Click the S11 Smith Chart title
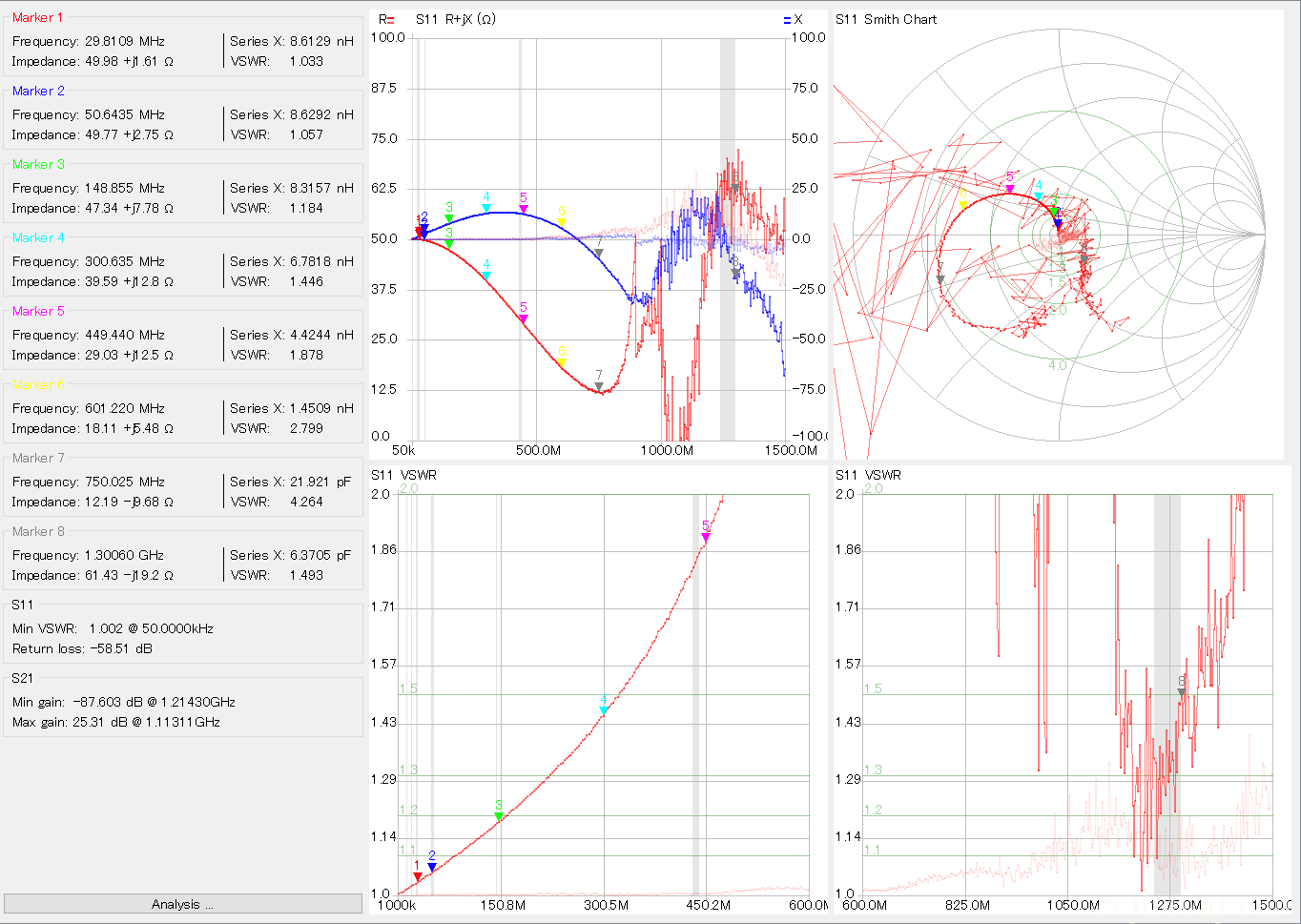This screenshot has width=1301, height=924. (x=886, y=19)
